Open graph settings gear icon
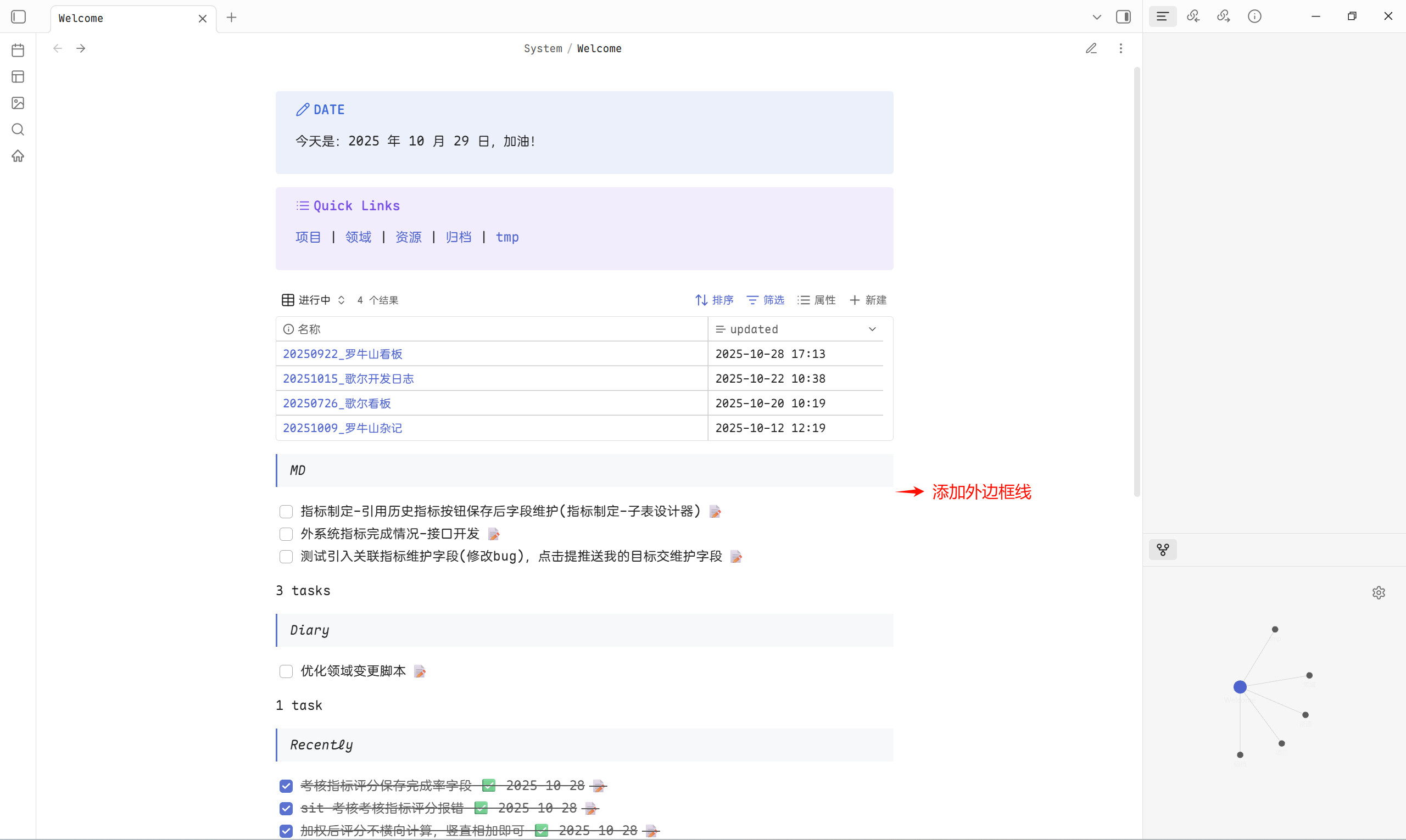 point(1378,592)
